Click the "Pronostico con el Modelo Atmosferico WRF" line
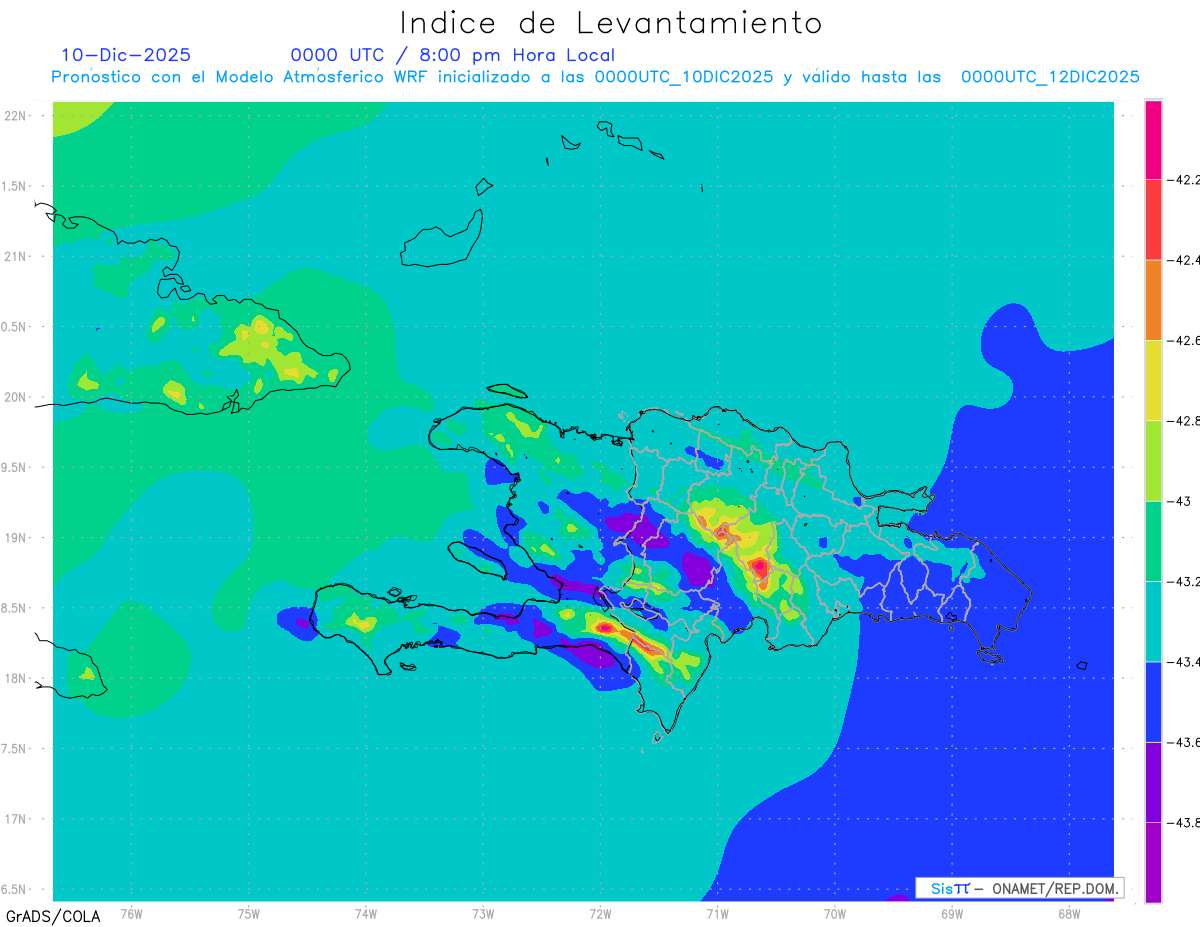Image resolution: width=1200 pixels, height=927 pixels. (596, 77)
